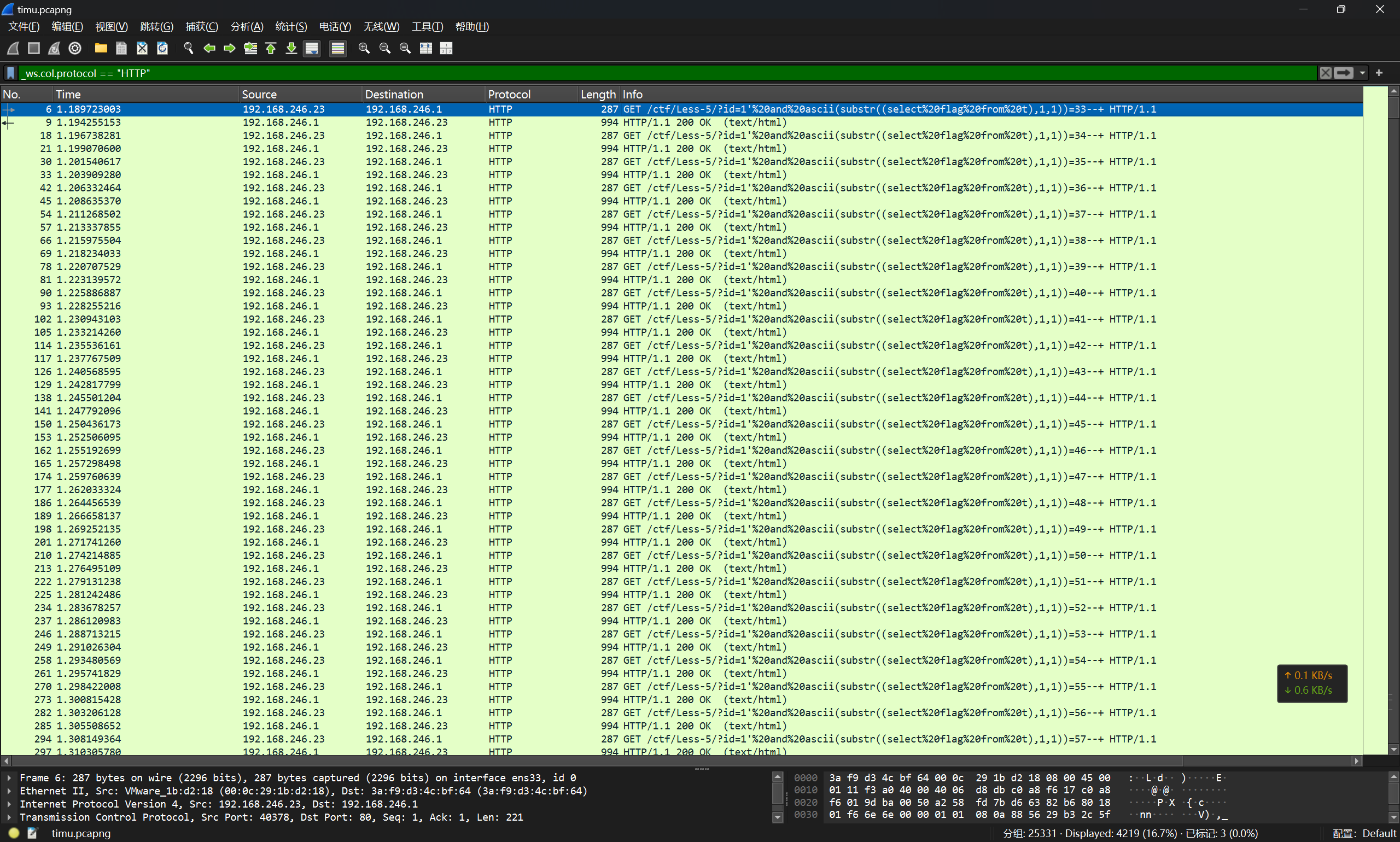Expand the Frame 6 details tree
Viewport: 1400px width, 842px height.
coord(9,778)
